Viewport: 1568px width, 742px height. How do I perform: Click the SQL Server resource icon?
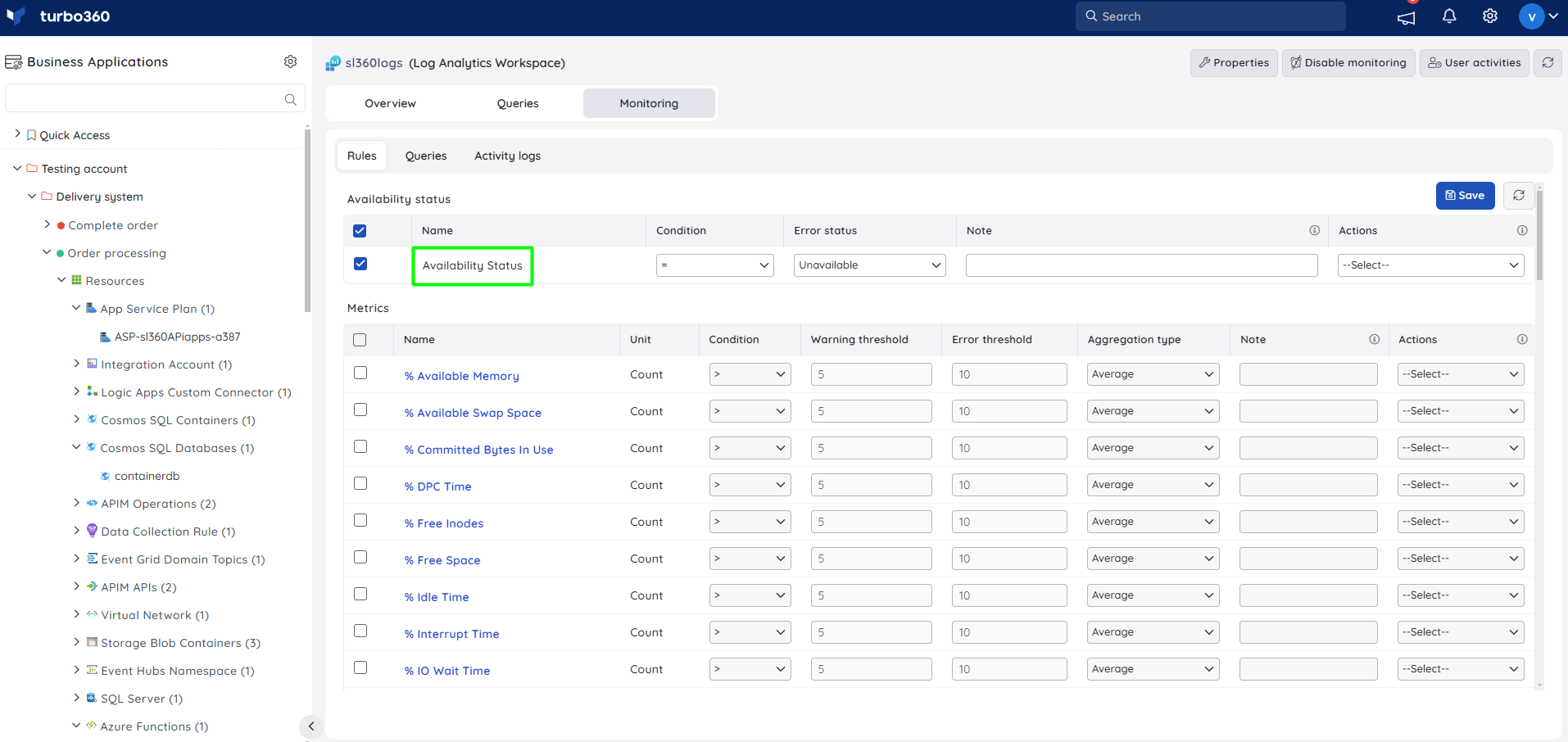click(x=92, y=698)
